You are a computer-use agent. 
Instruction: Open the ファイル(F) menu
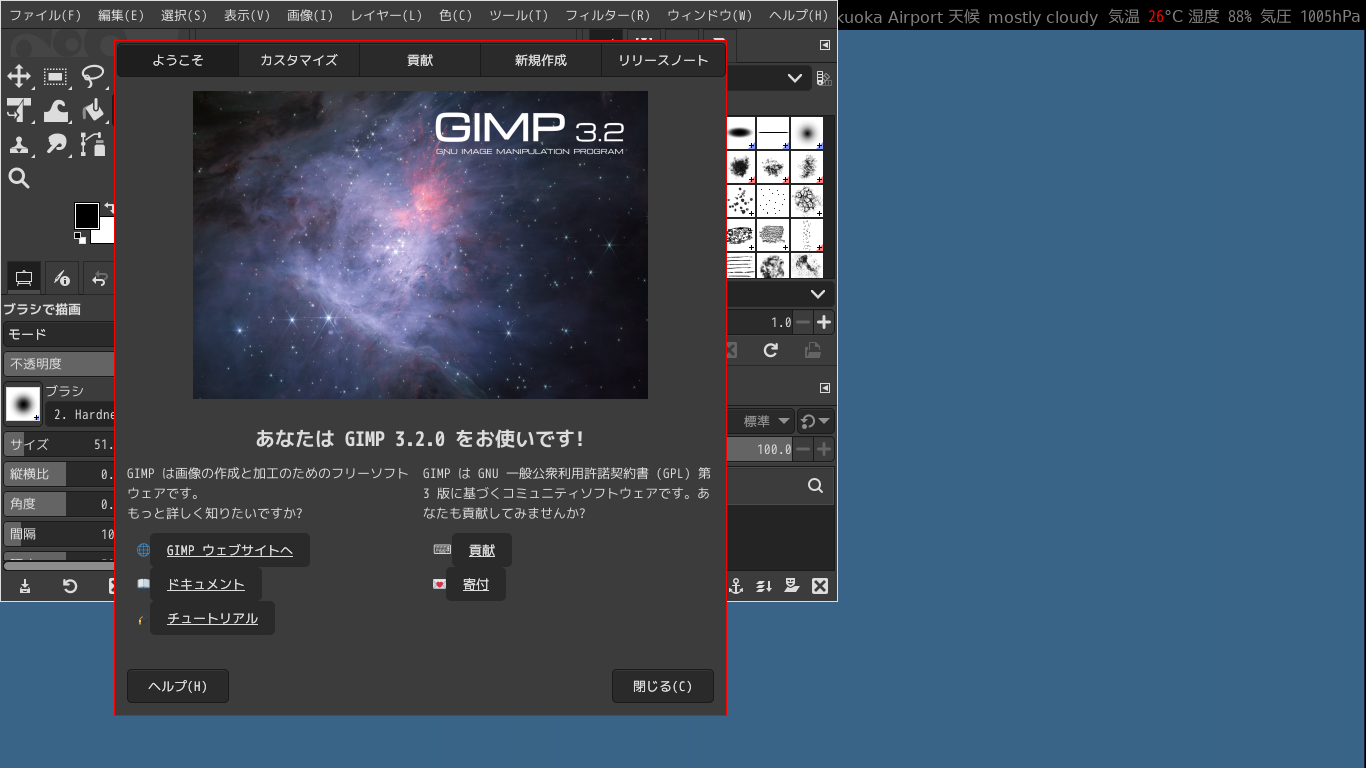point(45,16)
